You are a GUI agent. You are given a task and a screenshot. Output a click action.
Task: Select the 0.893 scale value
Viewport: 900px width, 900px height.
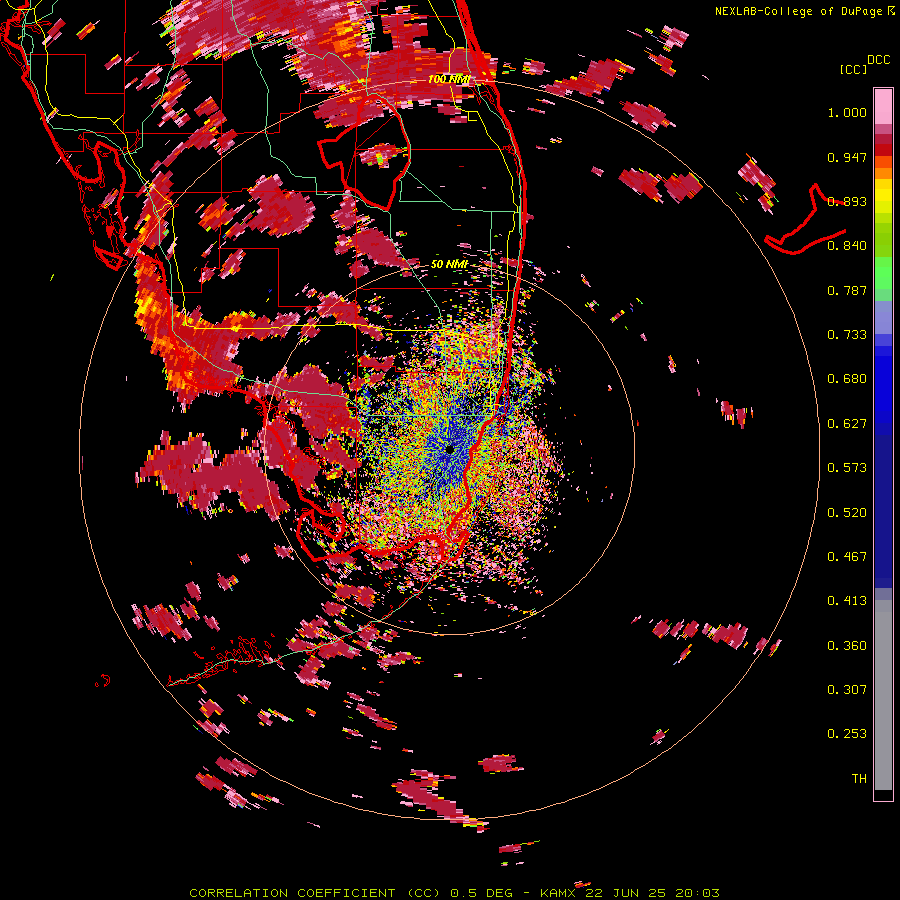pyautogui.click(x=847, y=201)
